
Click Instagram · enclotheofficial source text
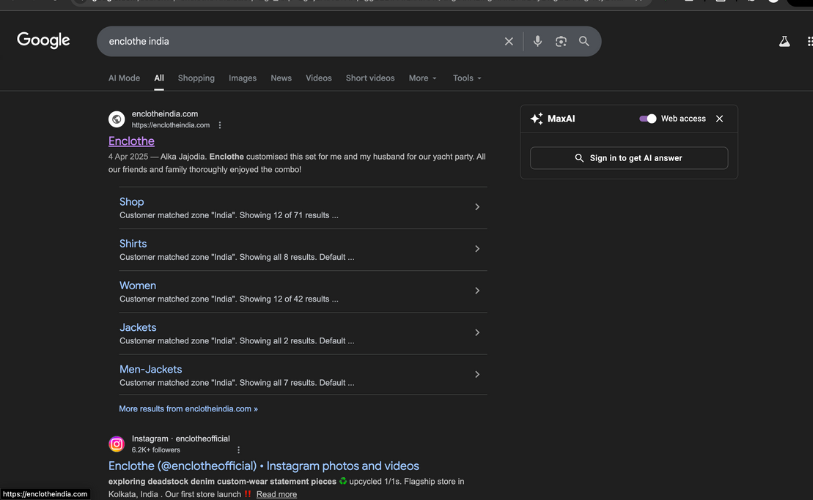point(181,439)
